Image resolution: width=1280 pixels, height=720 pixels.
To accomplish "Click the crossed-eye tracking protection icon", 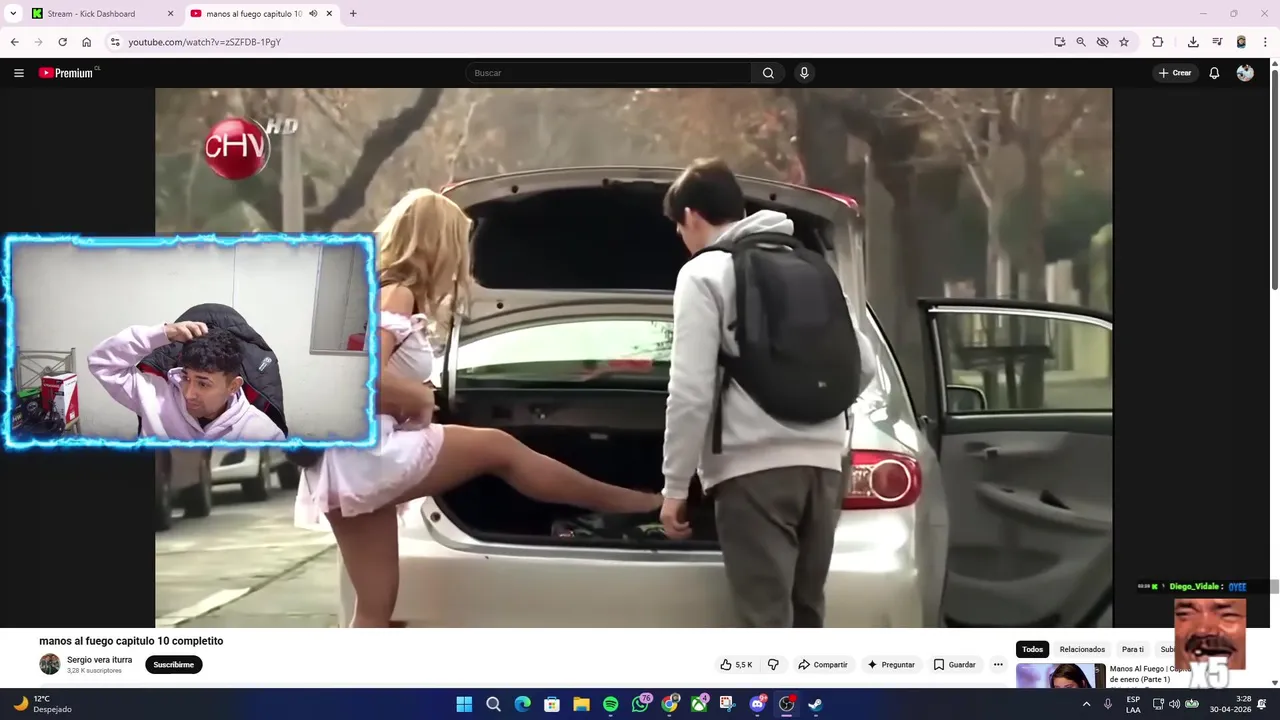I will click(1102, 42).
